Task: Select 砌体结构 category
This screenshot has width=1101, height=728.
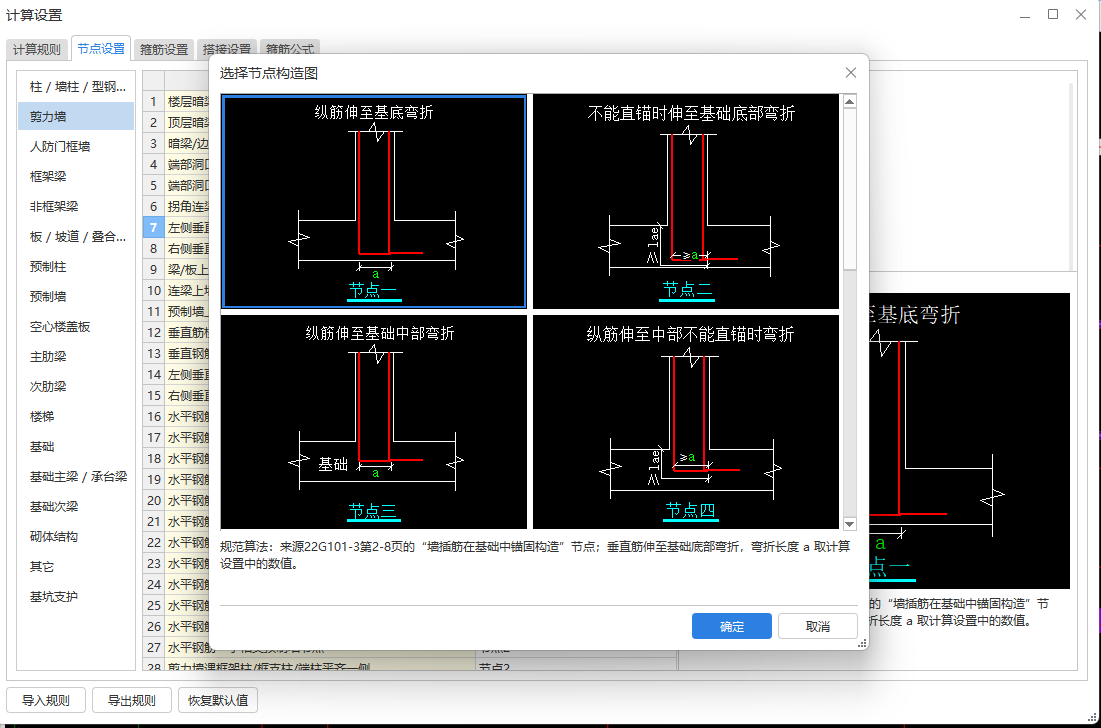Action: (76, 536)
